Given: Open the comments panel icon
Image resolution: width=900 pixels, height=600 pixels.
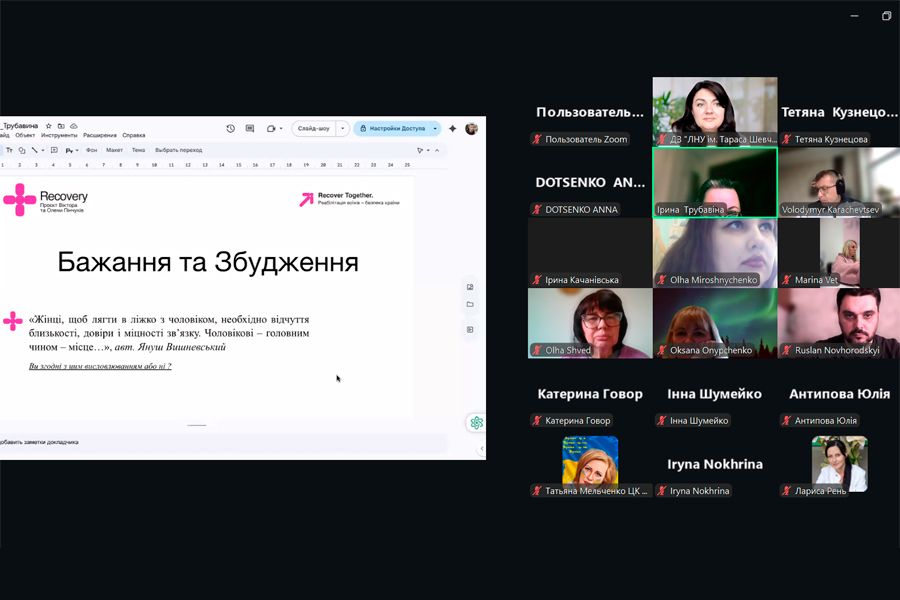Looking at the screenshot, I should (250, 129).
